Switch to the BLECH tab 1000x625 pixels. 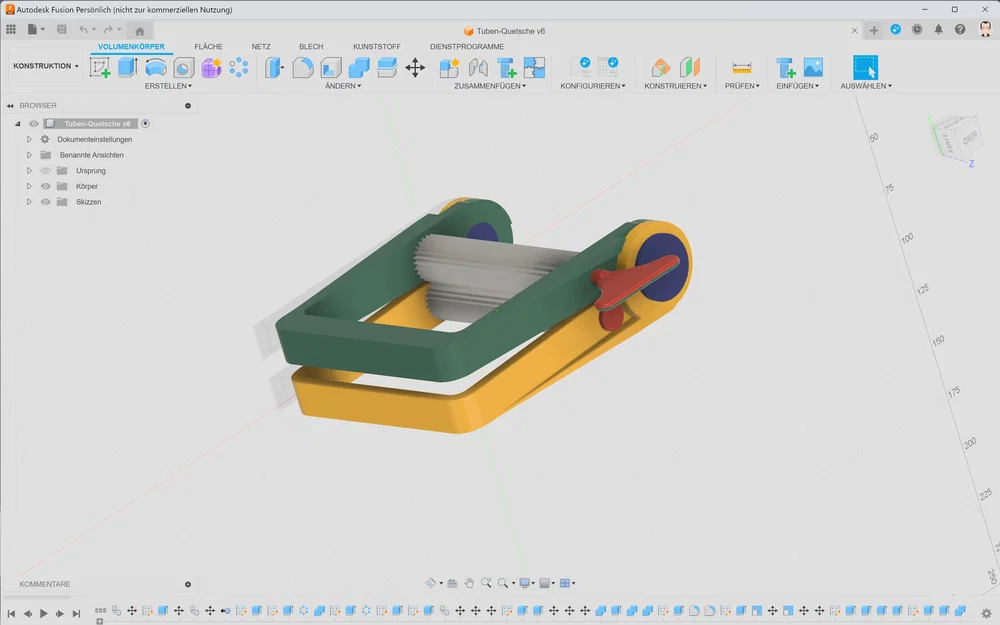(x=311, y=47)
